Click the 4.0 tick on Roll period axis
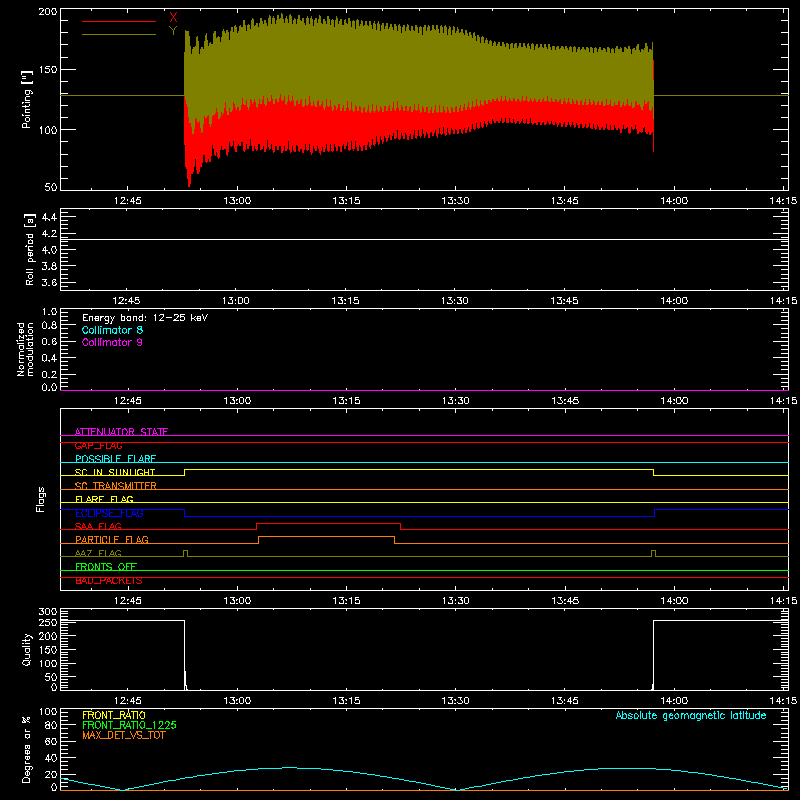The width and height of the screenshot is (800, 800). tap(49, 250)
